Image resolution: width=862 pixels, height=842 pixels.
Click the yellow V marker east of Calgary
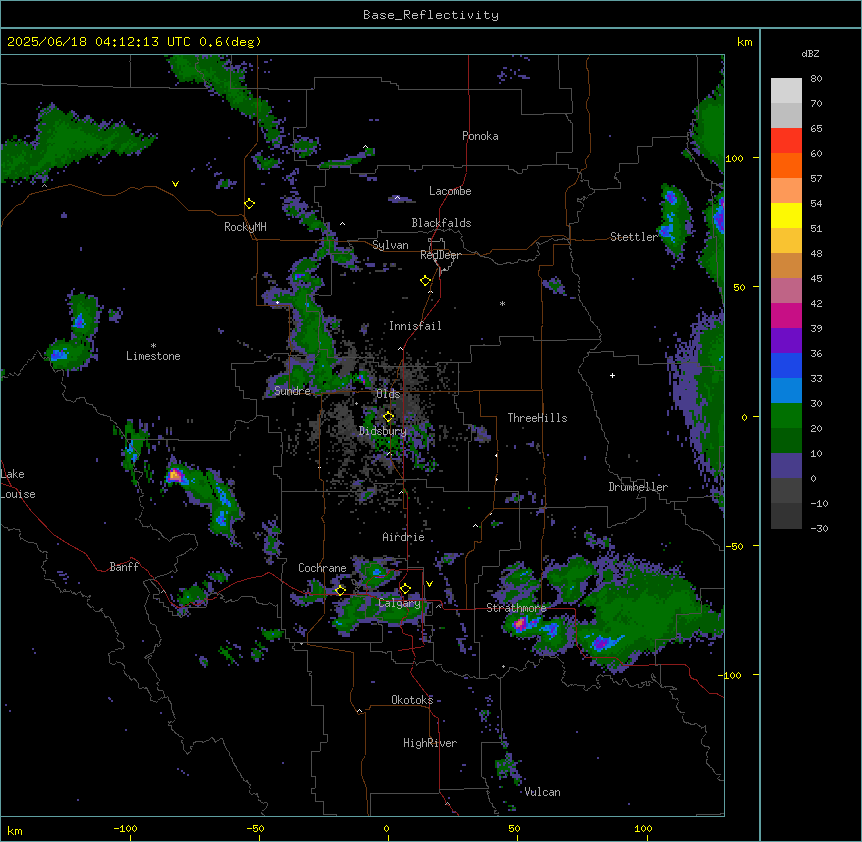pos(429,584)
